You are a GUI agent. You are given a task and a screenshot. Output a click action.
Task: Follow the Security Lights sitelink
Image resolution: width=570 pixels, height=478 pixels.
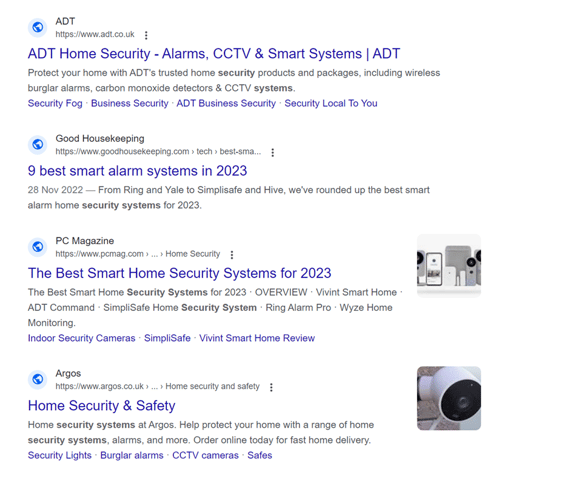[x=60, y=455]
